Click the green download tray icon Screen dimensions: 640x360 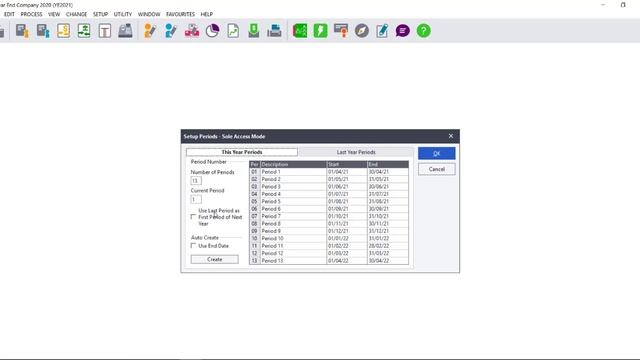253,31
